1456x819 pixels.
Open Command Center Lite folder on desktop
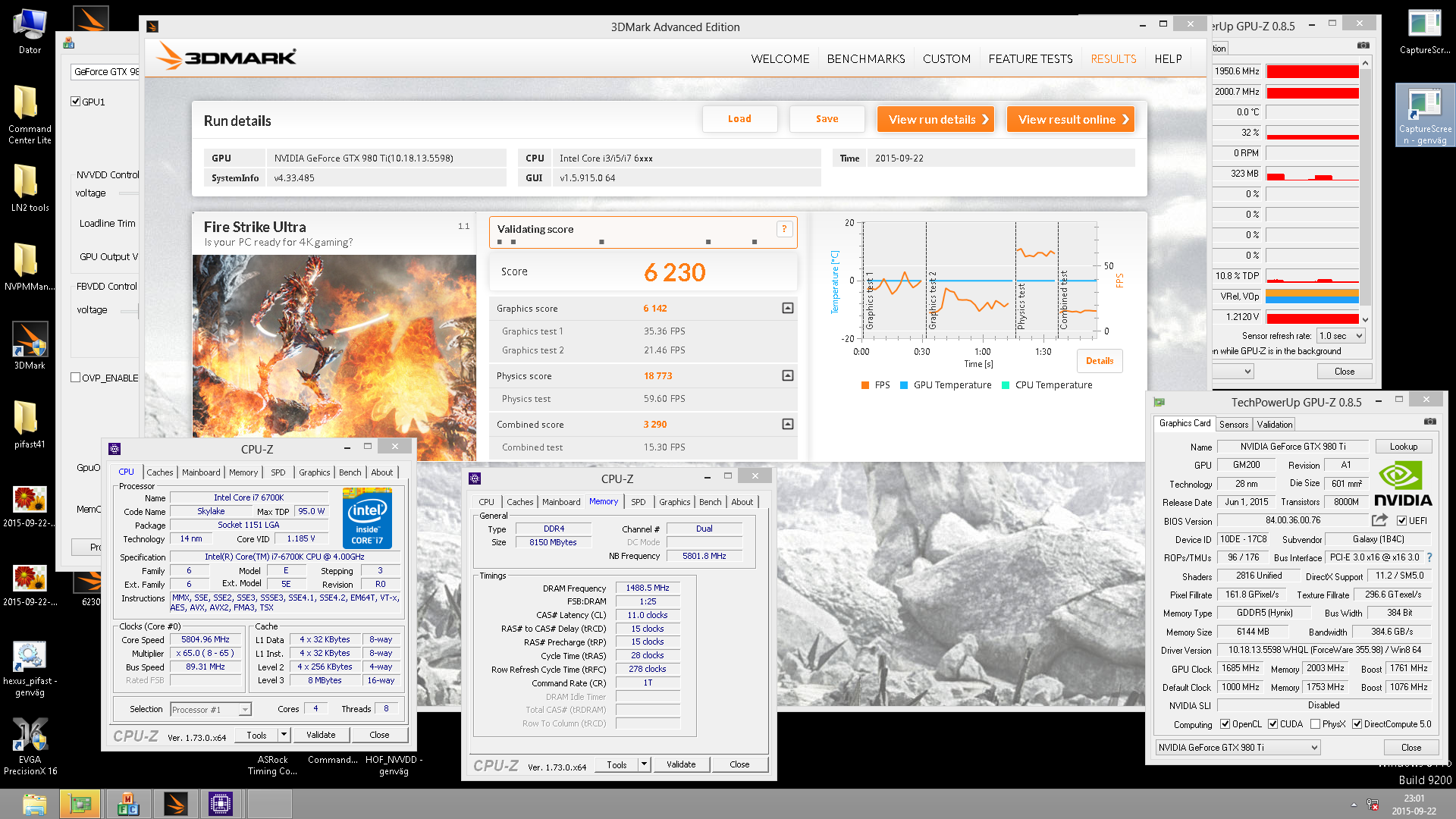[30, 114]
